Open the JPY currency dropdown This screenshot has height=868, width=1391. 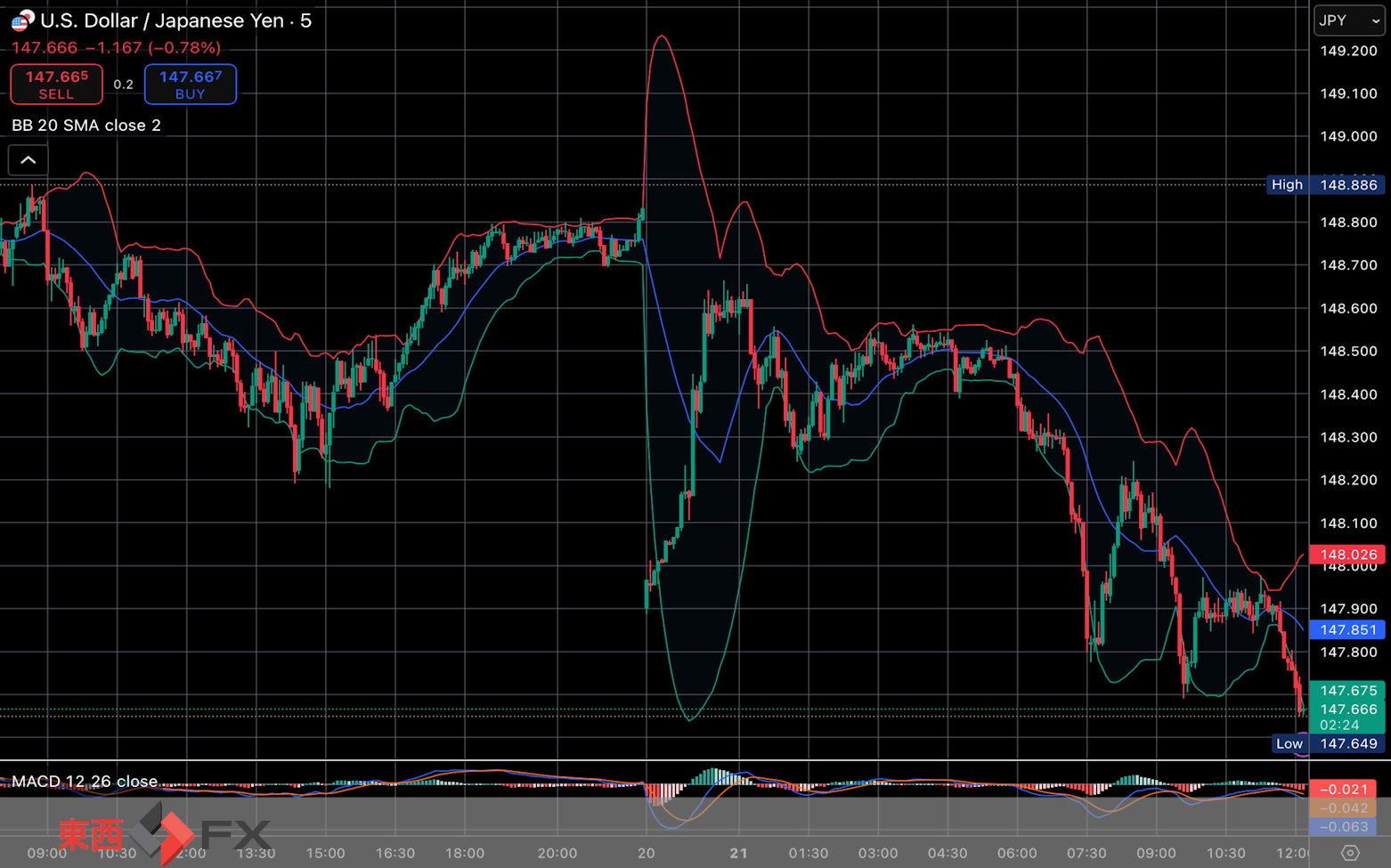click(1348, 20)
